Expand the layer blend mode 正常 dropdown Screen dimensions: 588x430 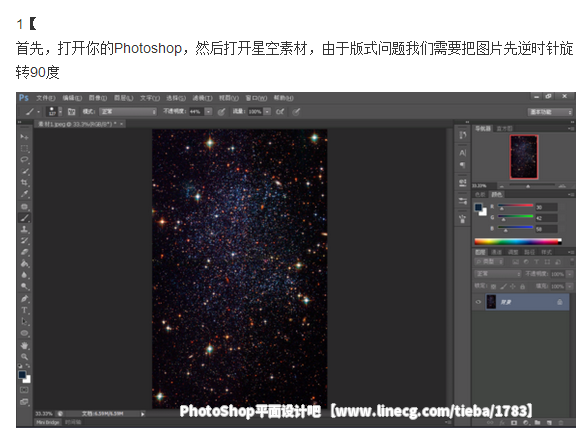click(498, 274)
